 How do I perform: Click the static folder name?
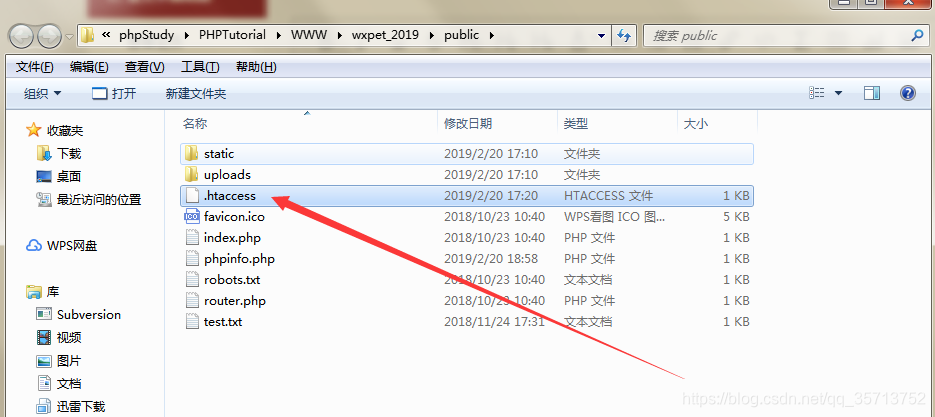[219, 154]
